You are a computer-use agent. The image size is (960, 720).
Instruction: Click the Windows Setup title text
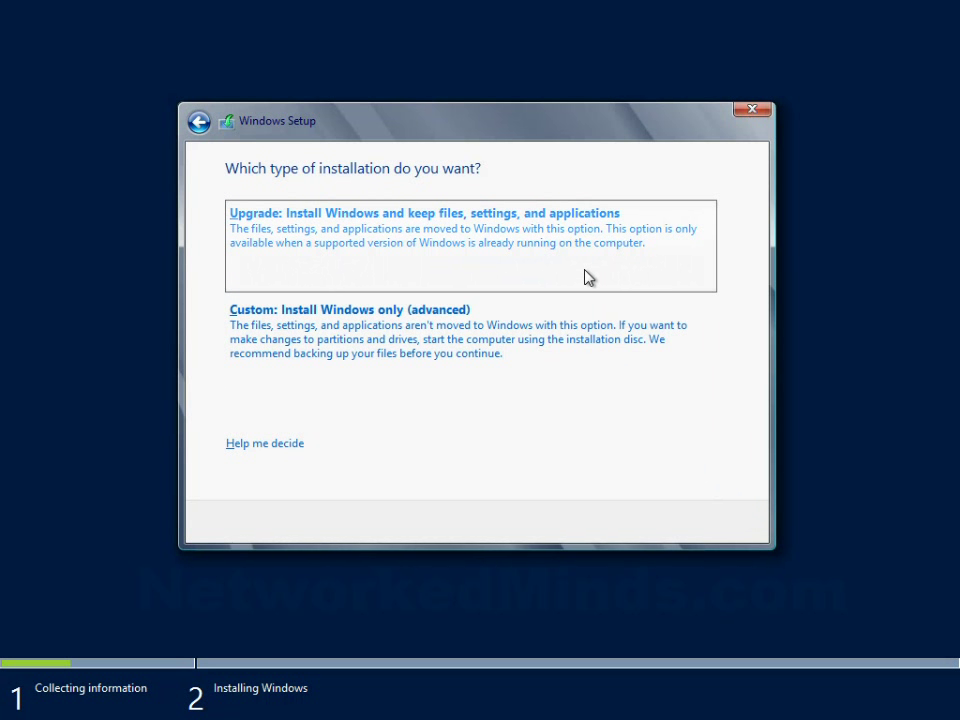[277, 121]
